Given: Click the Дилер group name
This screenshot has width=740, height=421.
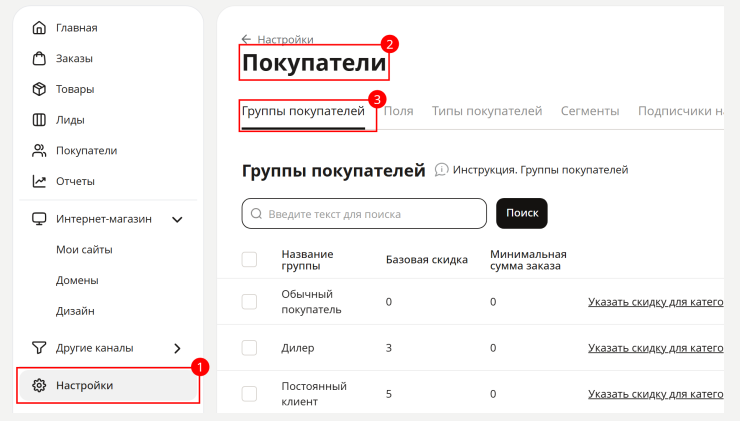Looking at the screenshot, I should point(298,348).
